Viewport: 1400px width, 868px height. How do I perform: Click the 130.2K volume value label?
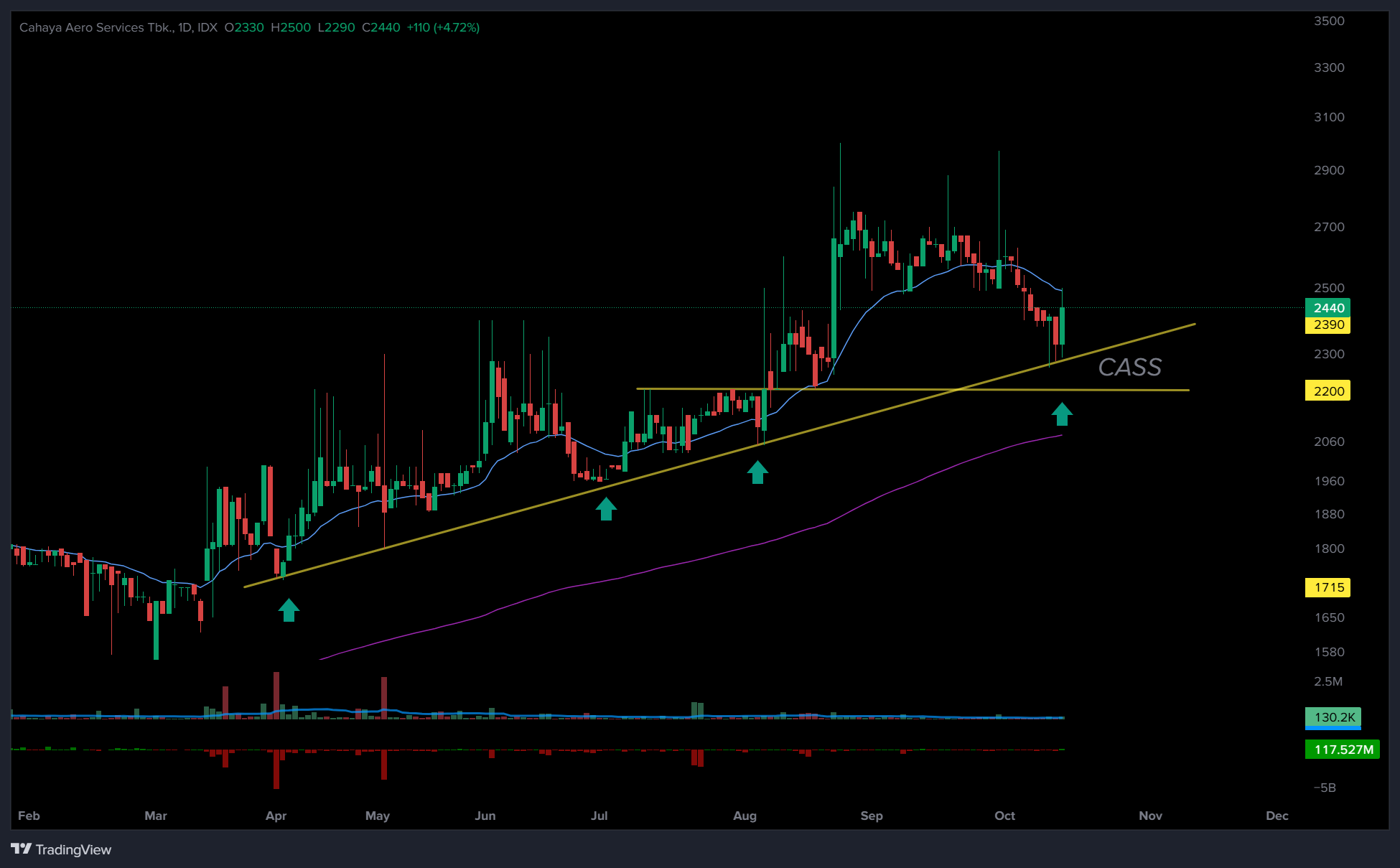tap(1333, 717)
